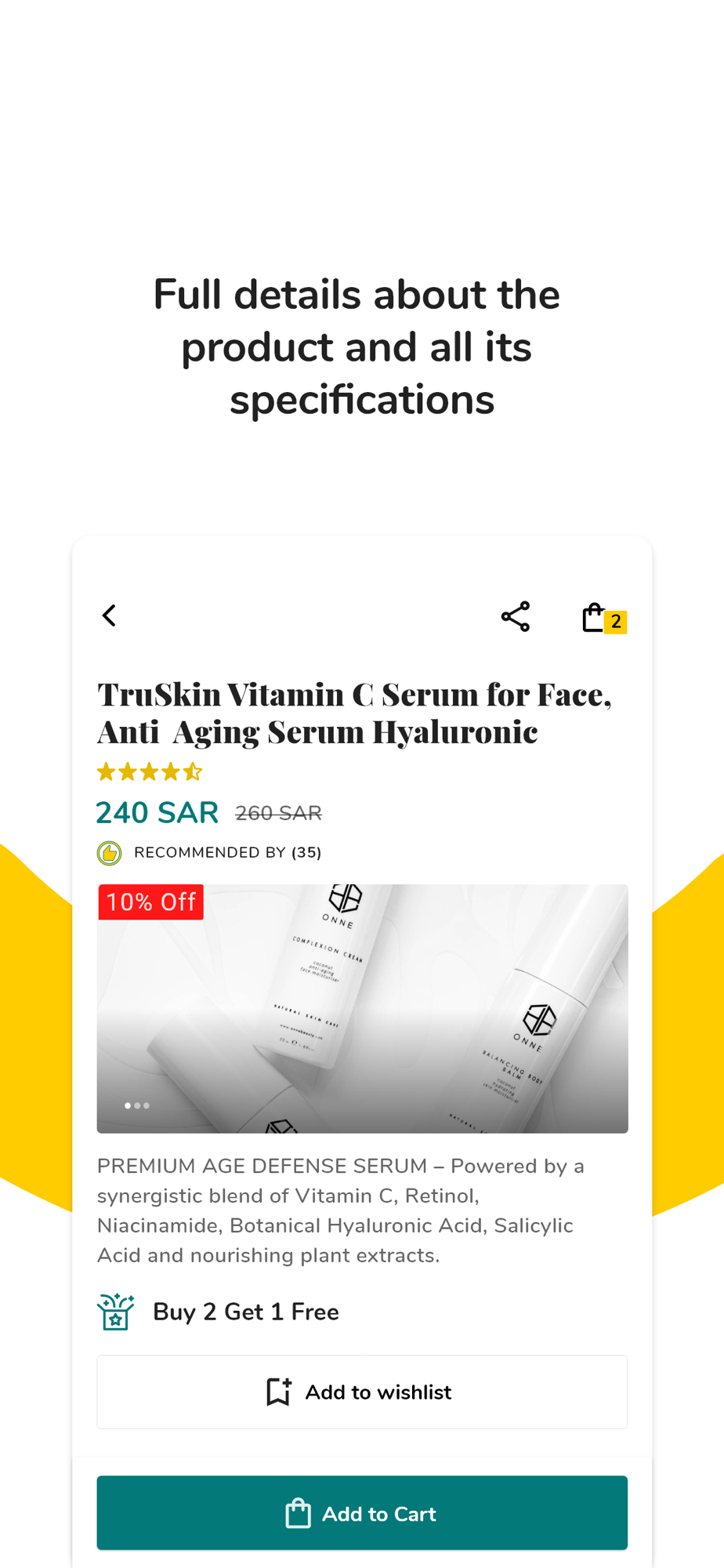Click the Premium Age Defense Serum description

pos(341,1210)
